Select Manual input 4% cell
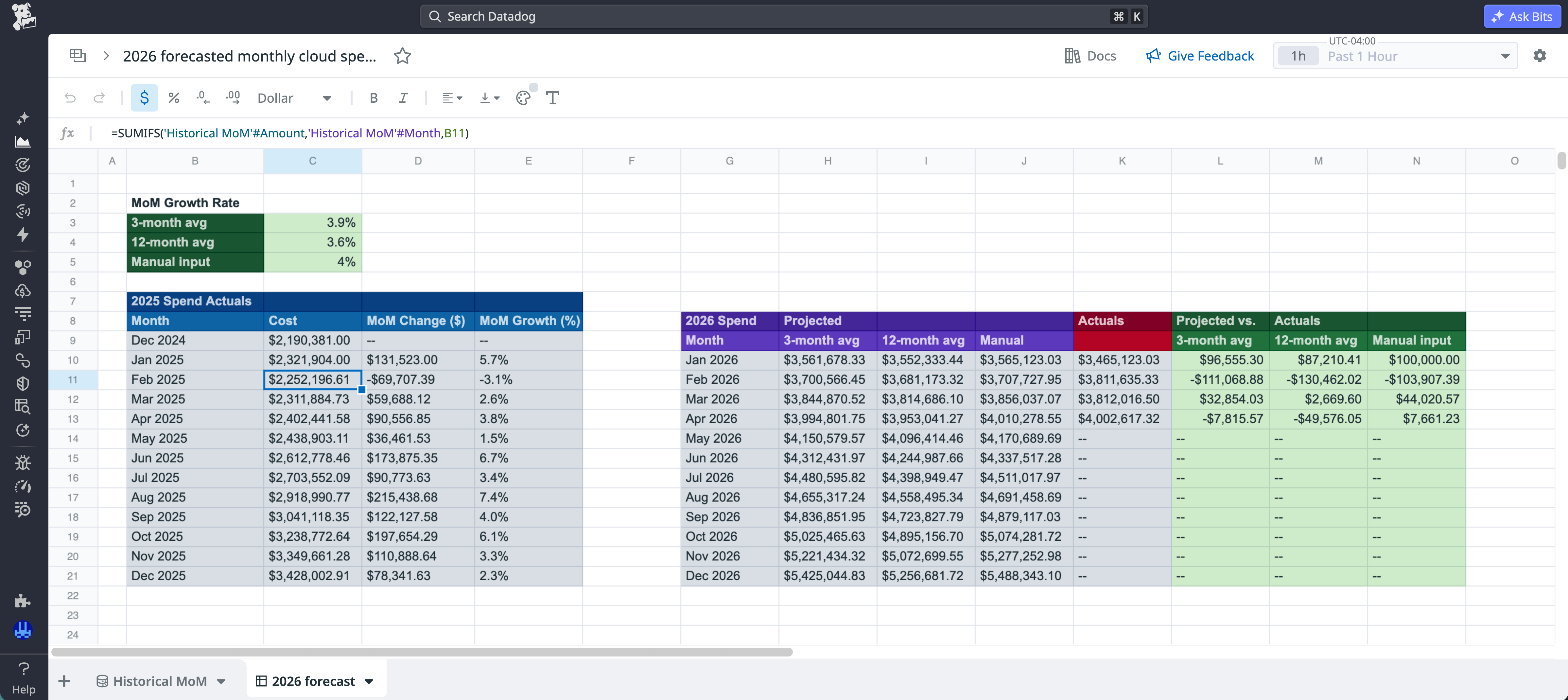 pyautogui.click(x=313, y=262)
